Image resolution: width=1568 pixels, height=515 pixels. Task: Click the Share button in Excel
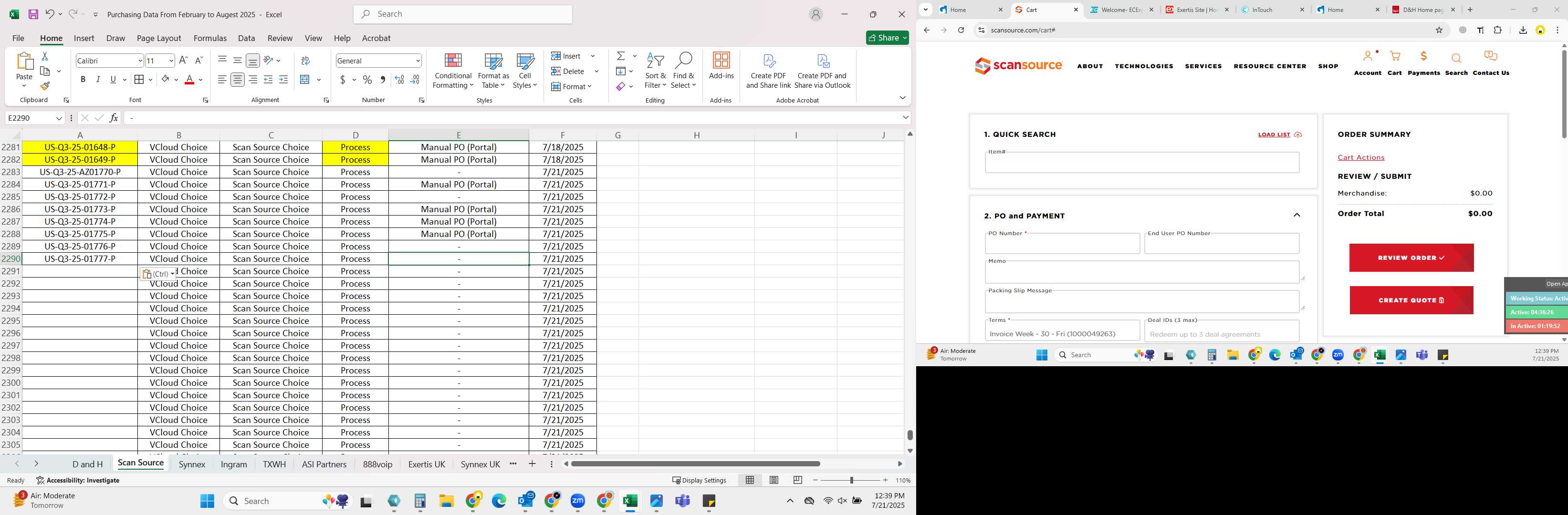click(888, 38)
